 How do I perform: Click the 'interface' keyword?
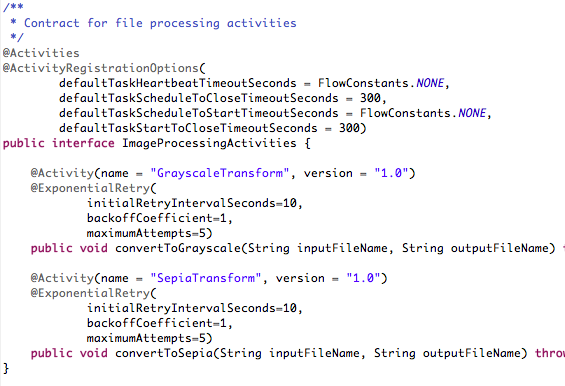[x=83, y=143]
